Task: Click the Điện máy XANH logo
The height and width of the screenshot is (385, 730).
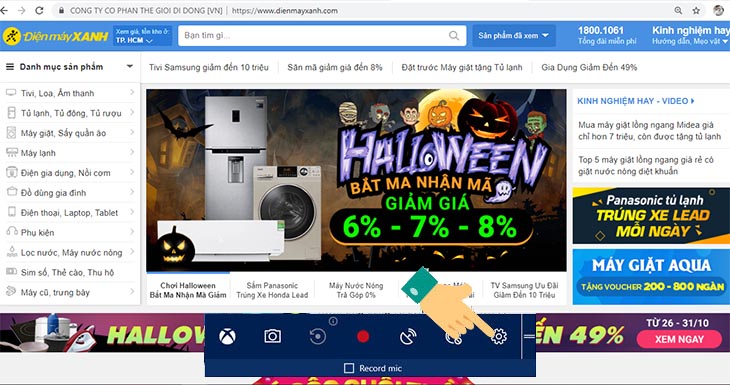Action: click(x=55, y=36)
